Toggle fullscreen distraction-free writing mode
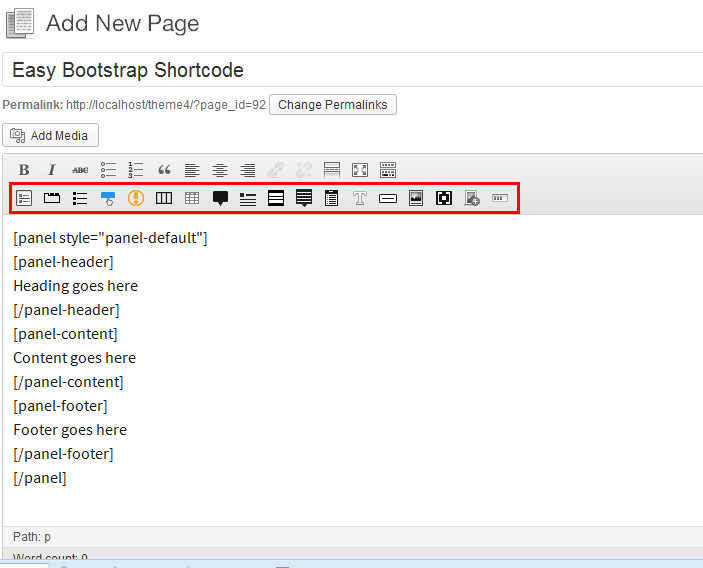Image resolution: width=703 pixels, height=568 pixels. click(x=360, y=170)
